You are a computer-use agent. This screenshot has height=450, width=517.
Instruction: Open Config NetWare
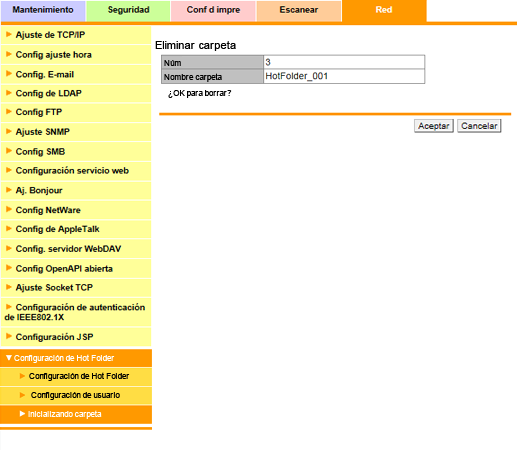pos(76,210)
